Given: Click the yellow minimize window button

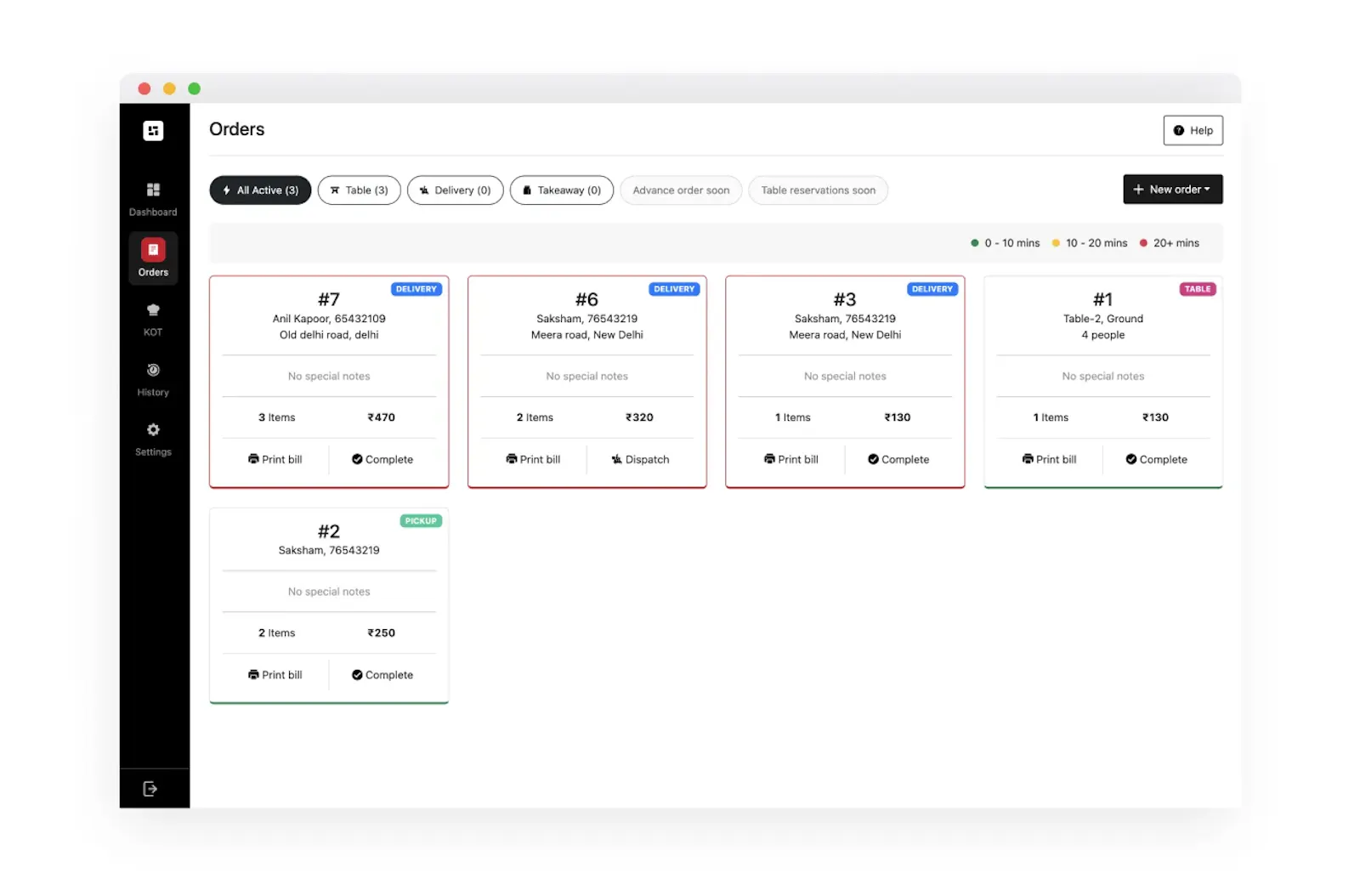Looking at the screenshot, I should [x=169, y=88].
